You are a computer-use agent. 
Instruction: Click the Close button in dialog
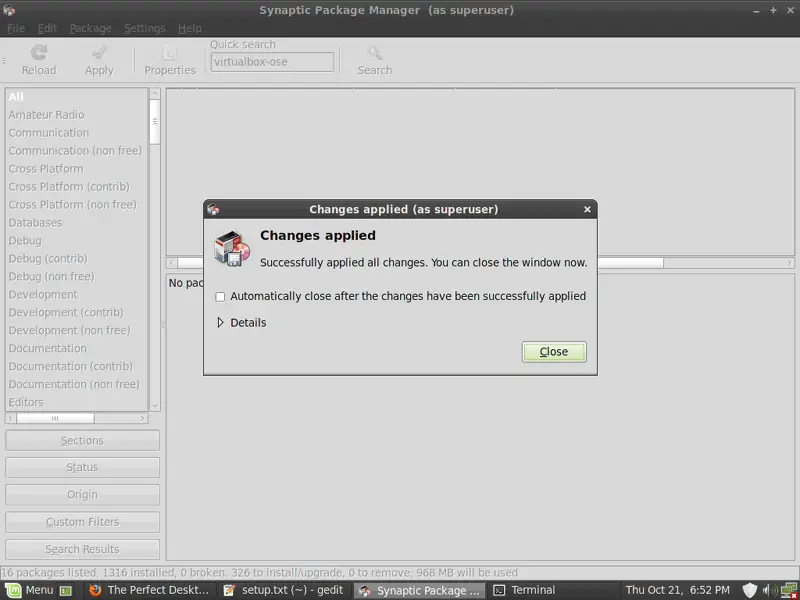coord(554,352)
